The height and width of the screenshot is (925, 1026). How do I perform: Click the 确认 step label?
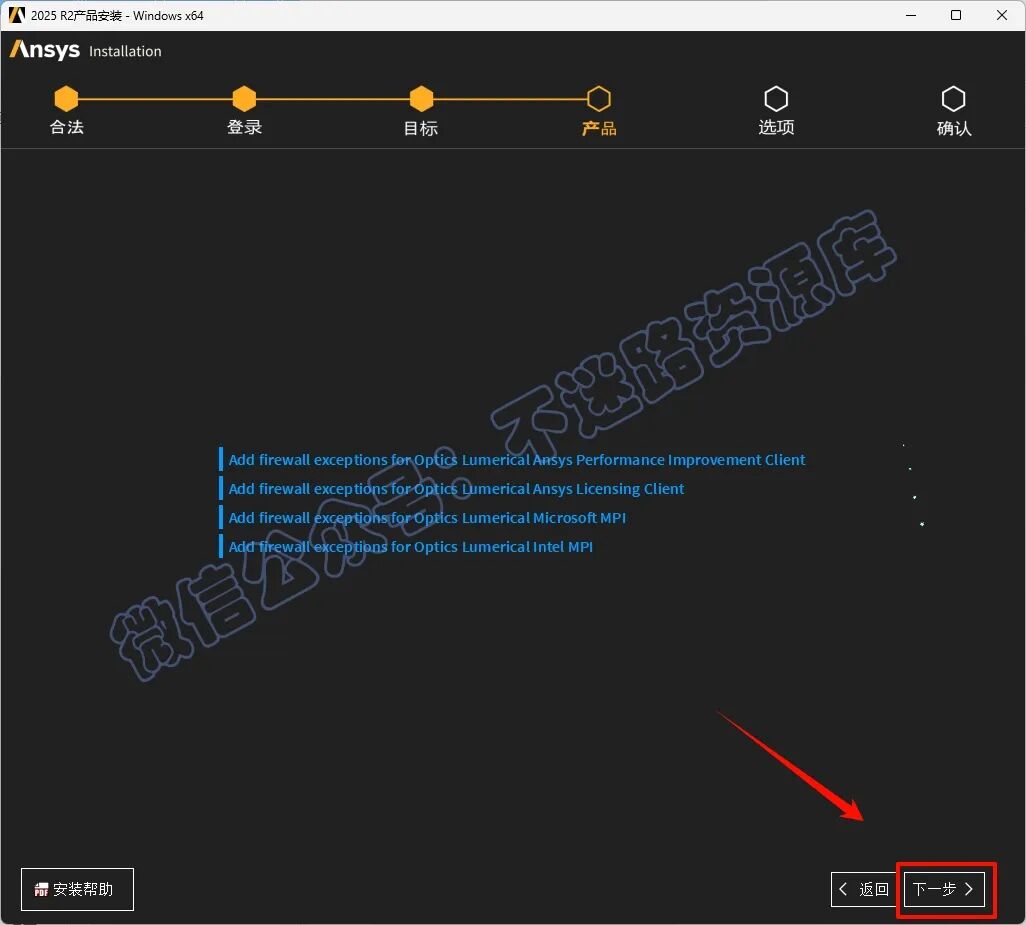[x=954, y=128]
